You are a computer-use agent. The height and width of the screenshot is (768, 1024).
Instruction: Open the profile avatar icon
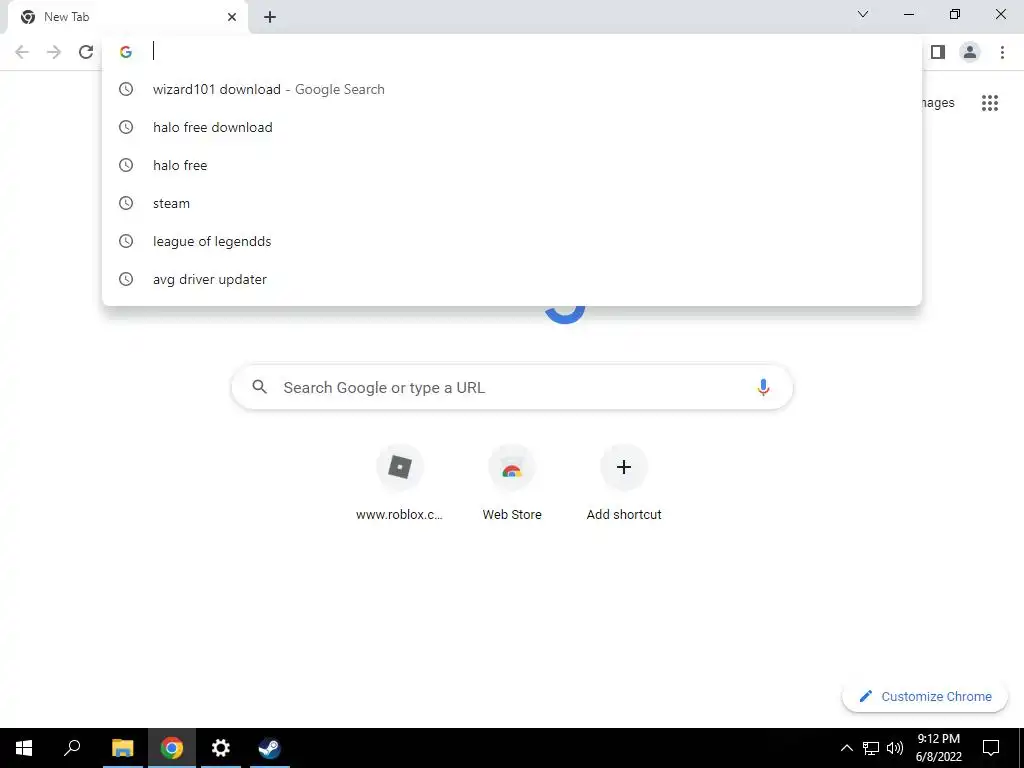(x=970, y=52)
